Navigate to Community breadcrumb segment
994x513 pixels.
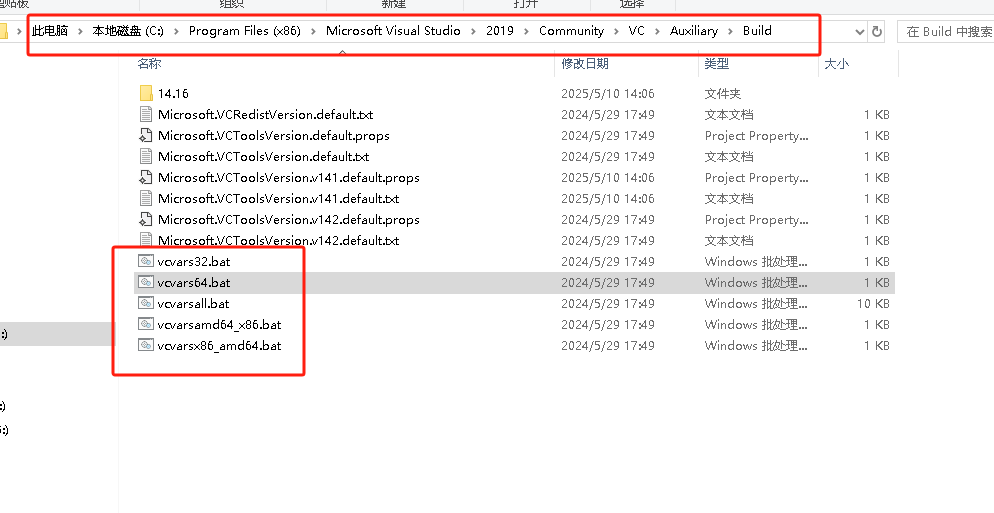tap(572, 31)
